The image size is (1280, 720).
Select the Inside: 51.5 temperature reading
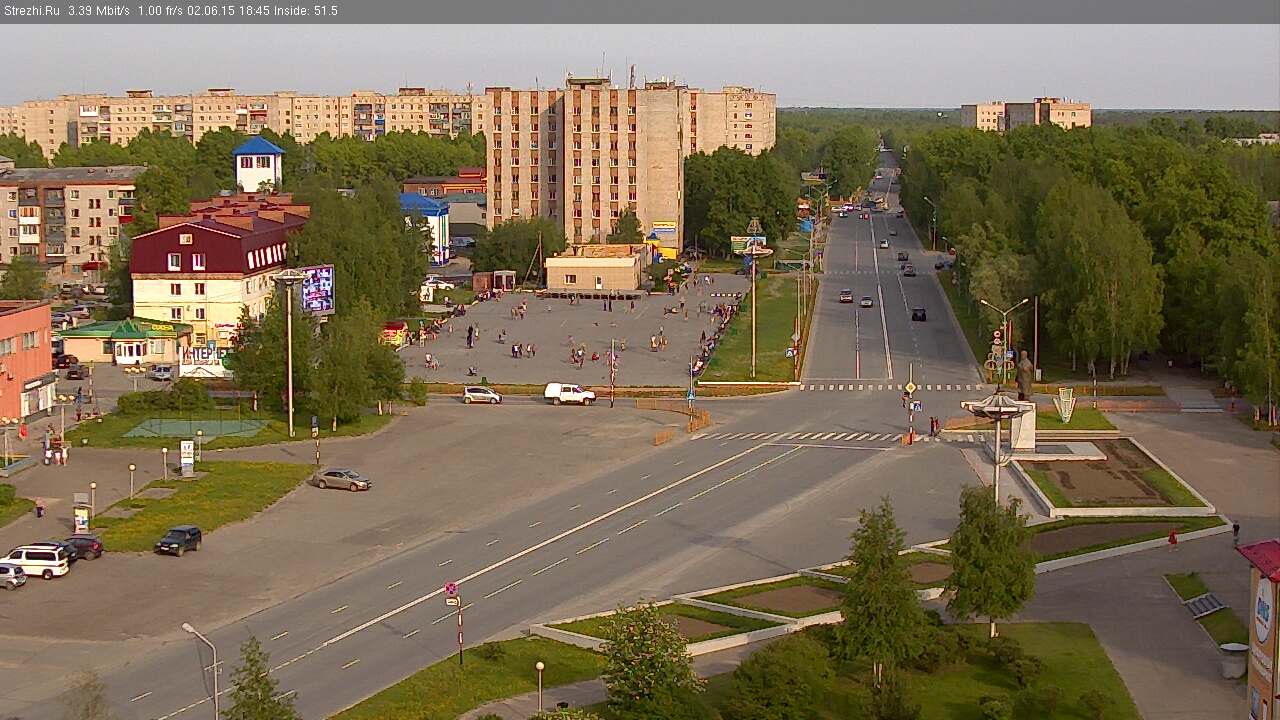pos(307,11)
